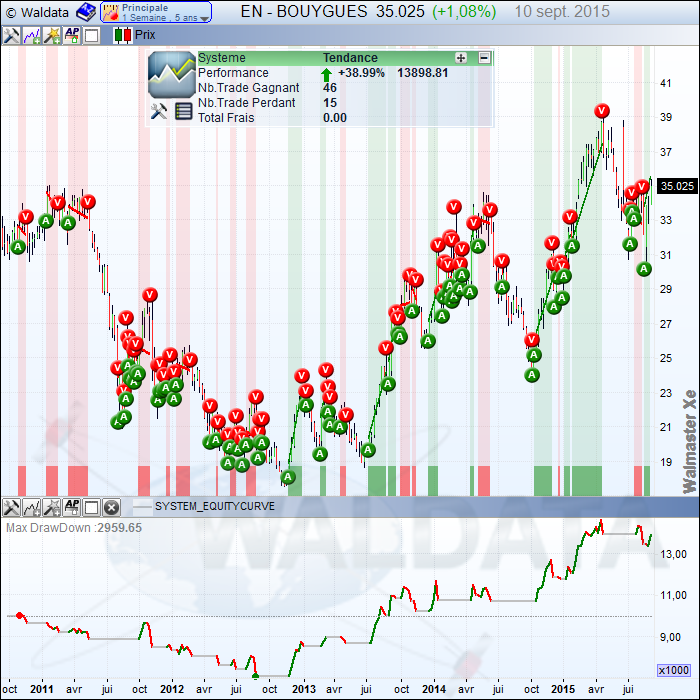Viewport: 700px width, 700px height.
Task: Click the settings tools icon in the Prix toolbar
Action: (x=11, y=35)
